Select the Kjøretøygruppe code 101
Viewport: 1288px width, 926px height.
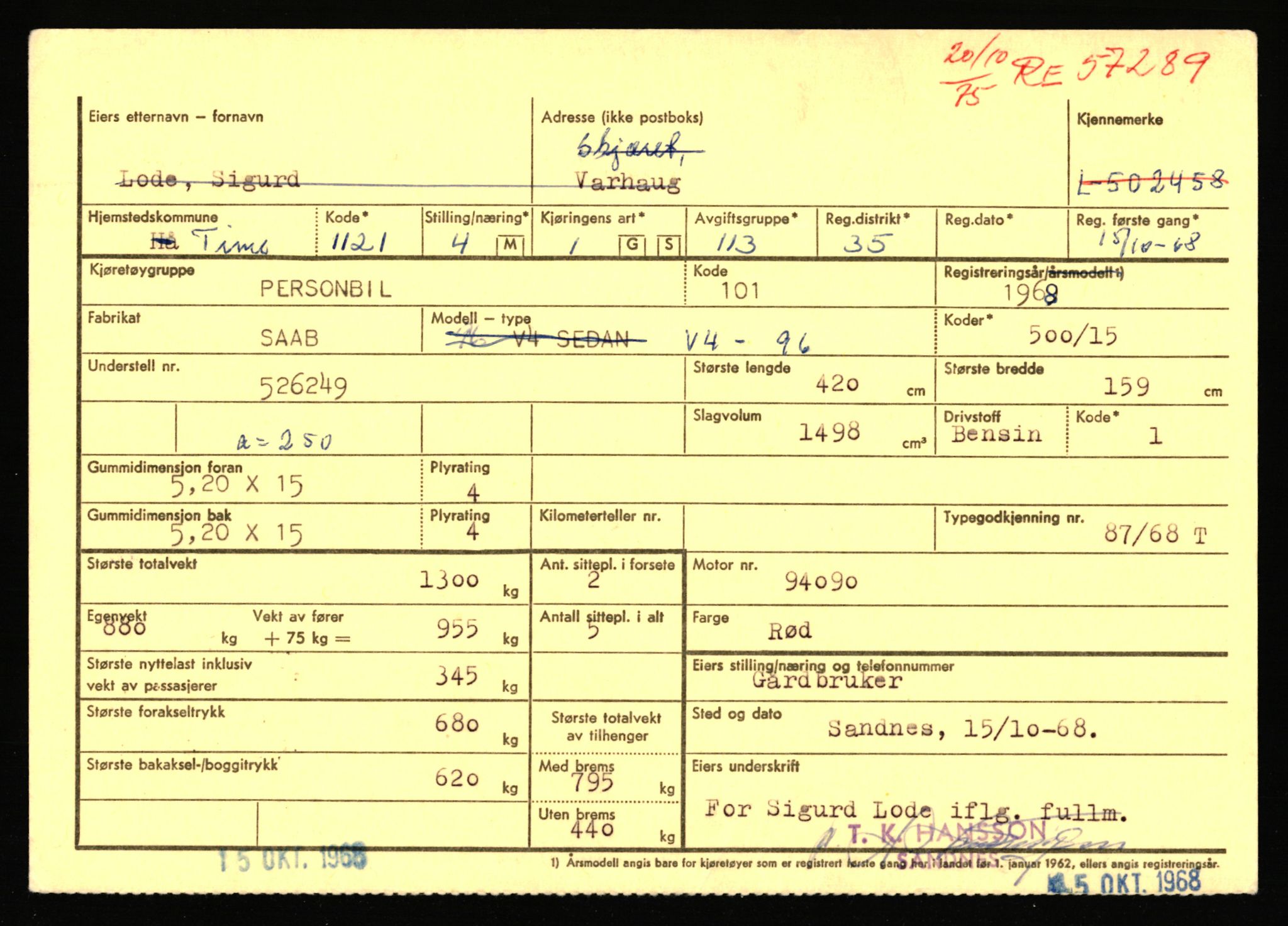tap(740, 290)
